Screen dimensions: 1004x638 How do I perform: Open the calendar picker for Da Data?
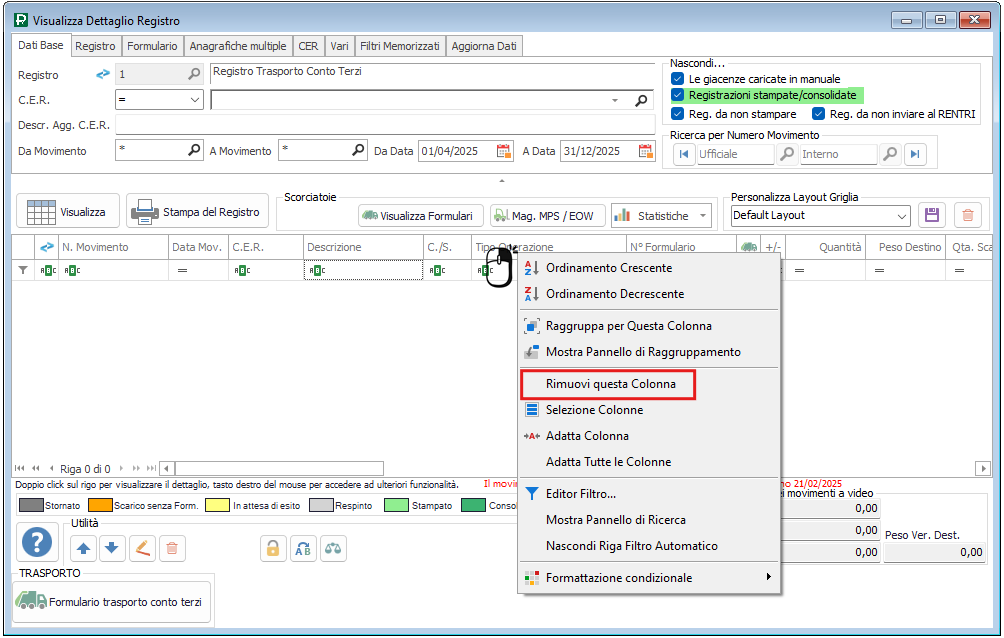pos(504,151)
